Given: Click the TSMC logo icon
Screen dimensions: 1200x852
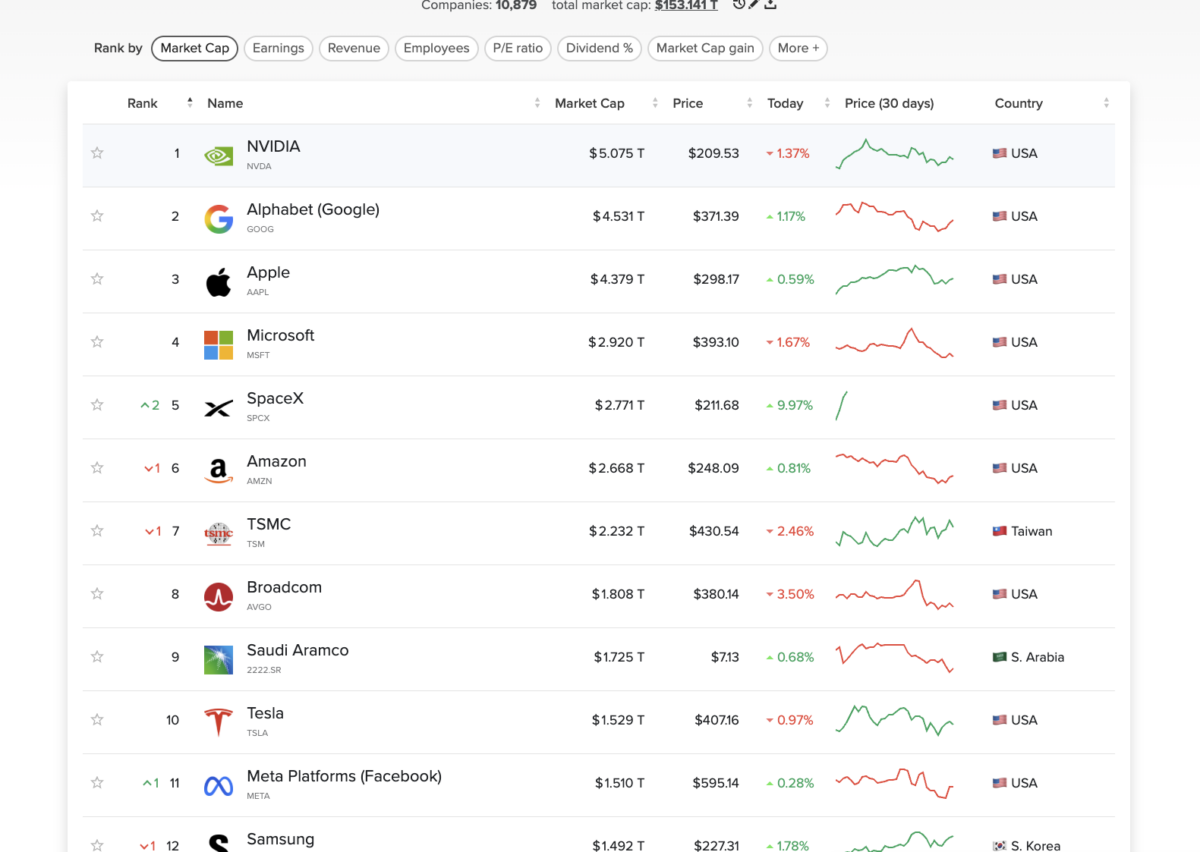Looking at the screenshot, I should [x=219, y=534].
